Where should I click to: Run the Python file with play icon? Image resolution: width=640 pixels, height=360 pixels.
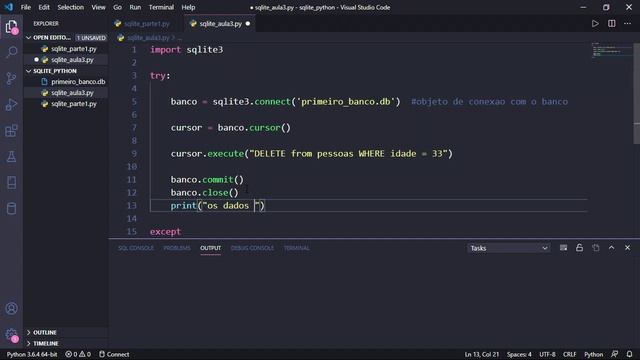[595, 24]
